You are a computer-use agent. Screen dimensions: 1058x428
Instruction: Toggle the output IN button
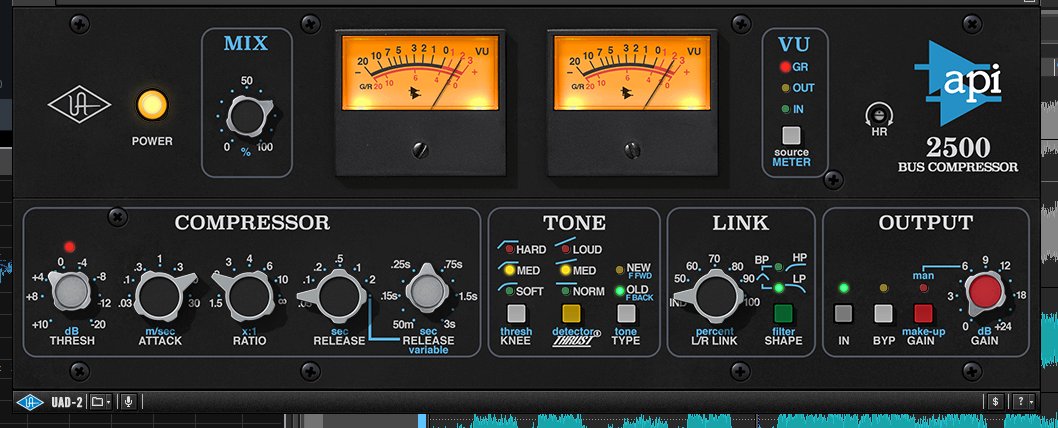pyautogui.click(x=843, y=314)
